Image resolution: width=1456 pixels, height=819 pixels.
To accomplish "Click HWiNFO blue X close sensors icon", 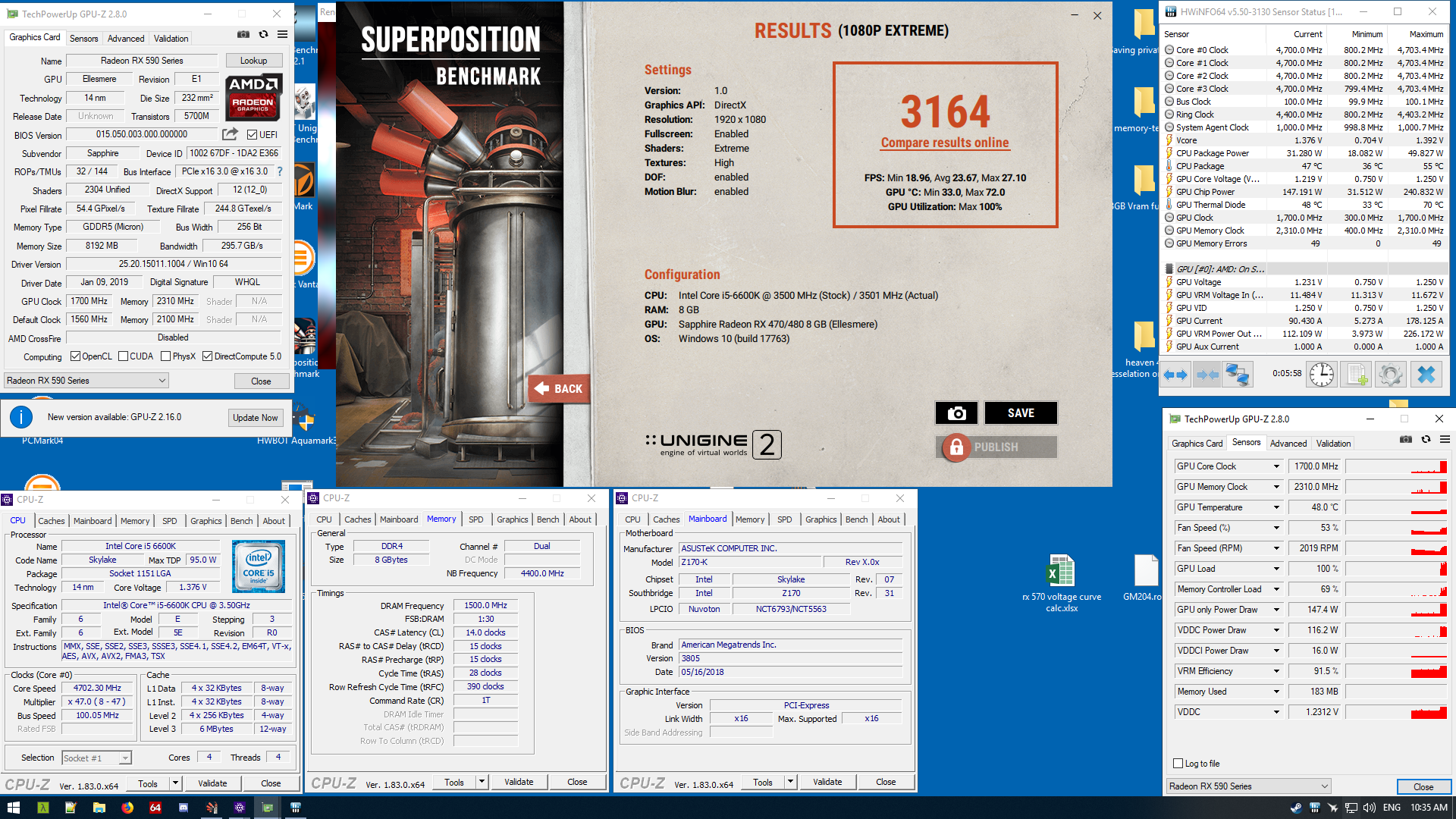I will pyautogui.click(x=1426, y=375).
